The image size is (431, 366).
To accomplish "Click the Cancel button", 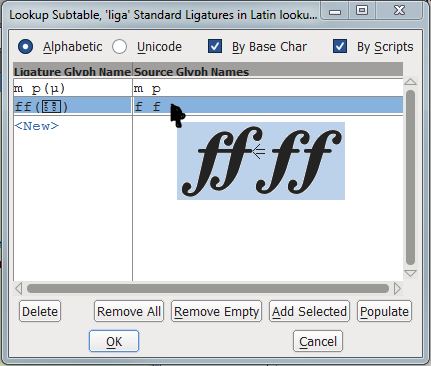I will click(318, 341).
